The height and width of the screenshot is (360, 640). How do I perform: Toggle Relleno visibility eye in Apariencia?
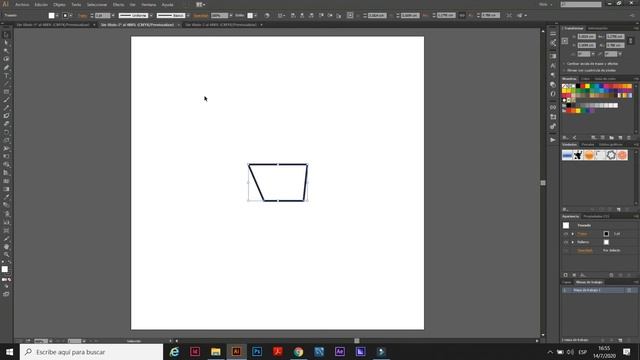click(566, 242)
